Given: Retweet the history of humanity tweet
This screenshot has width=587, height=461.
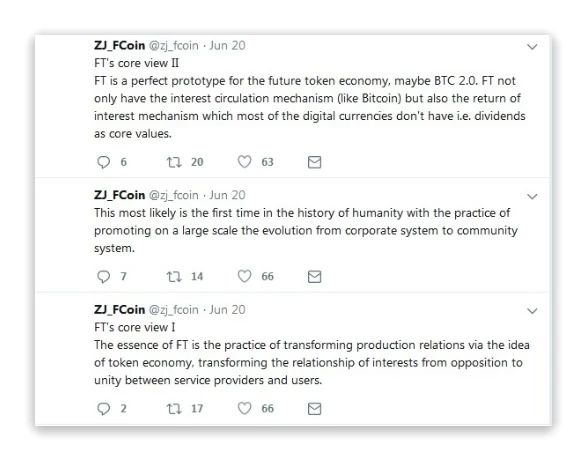Looking at the screenshot, I should 174,276.
